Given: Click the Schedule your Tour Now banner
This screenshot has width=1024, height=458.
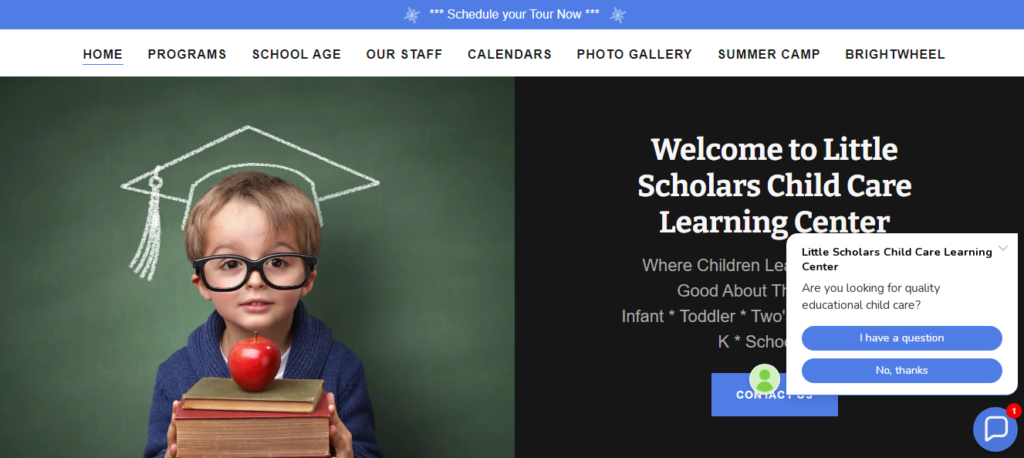Looking at the screenshot, I should 514,14.
